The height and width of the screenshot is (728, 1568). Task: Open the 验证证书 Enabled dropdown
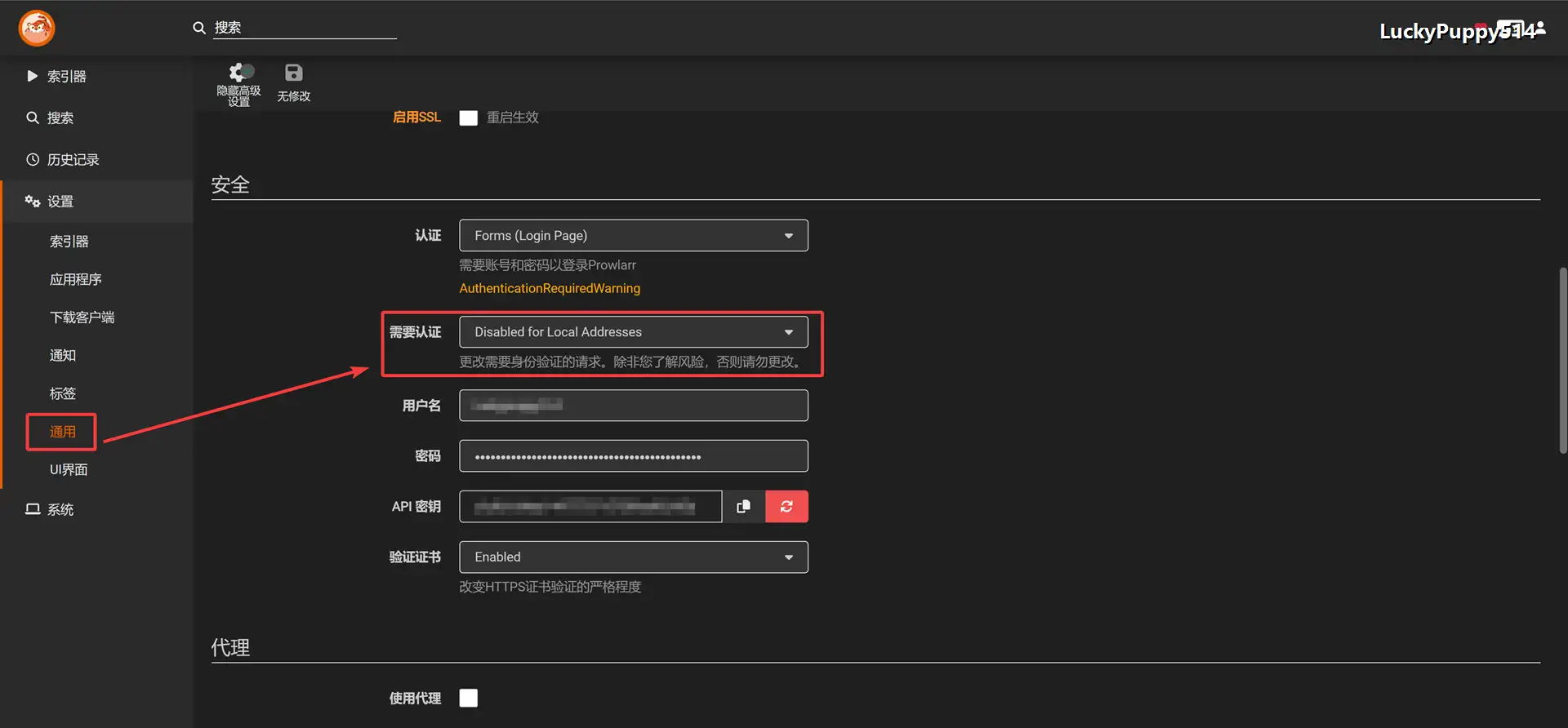click(x=634, y=557)
